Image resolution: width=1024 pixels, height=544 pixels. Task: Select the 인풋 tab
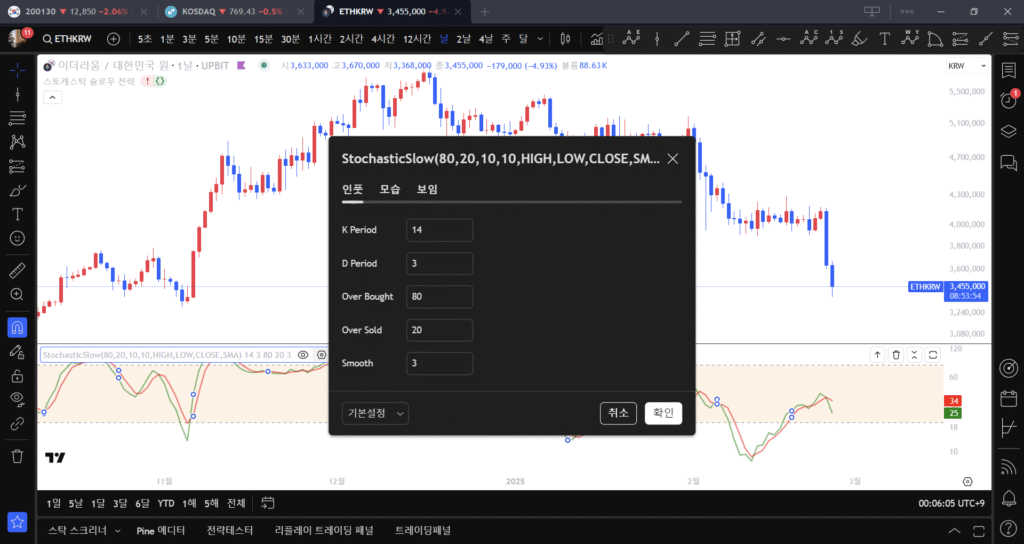[x=353, y=189]
